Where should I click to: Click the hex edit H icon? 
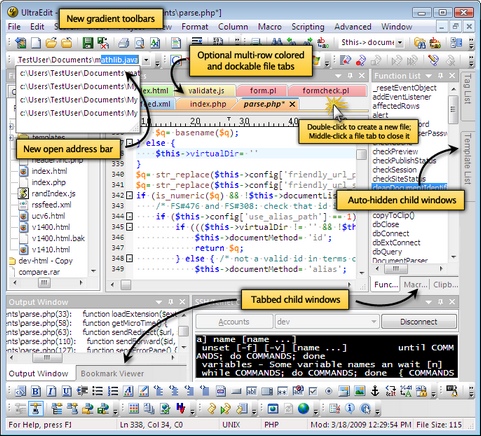coord(180,408)
